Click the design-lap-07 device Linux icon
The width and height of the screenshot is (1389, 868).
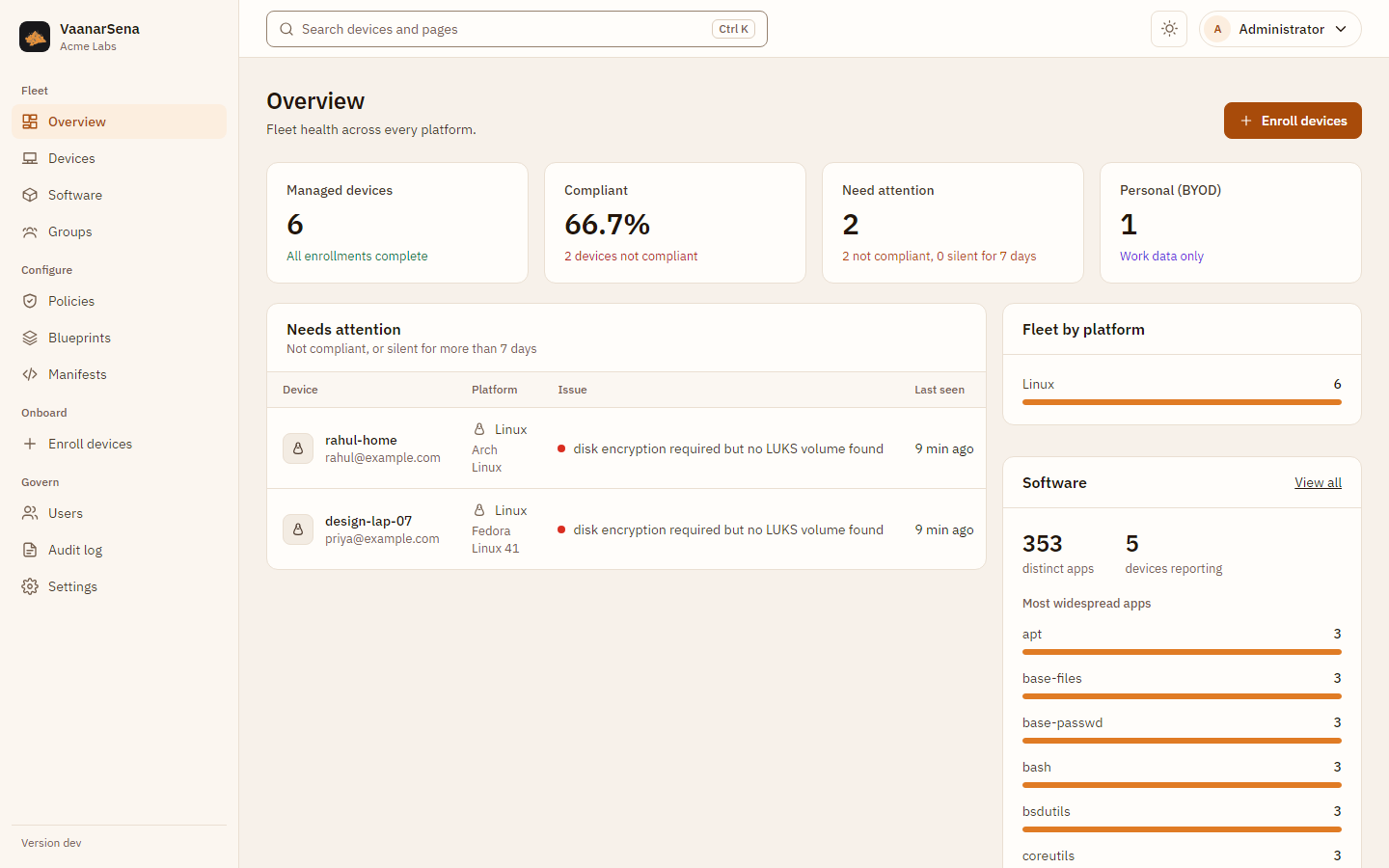click(x=298, y=529)
